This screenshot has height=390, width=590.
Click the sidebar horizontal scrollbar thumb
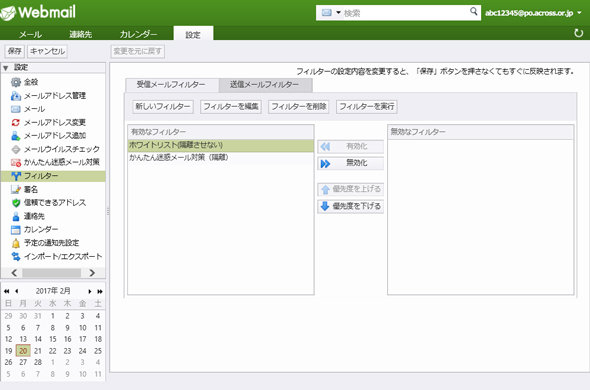pos(51,273)
